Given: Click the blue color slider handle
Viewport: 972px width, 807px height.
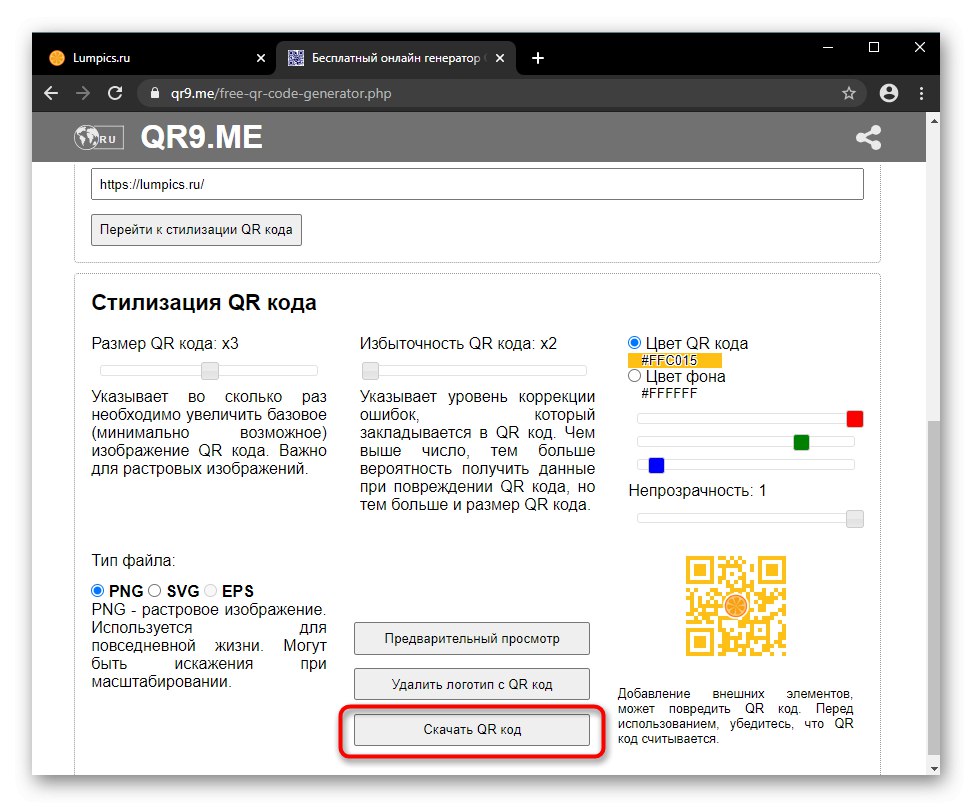Looking at the screenshot, I should (x=656, y=465).
